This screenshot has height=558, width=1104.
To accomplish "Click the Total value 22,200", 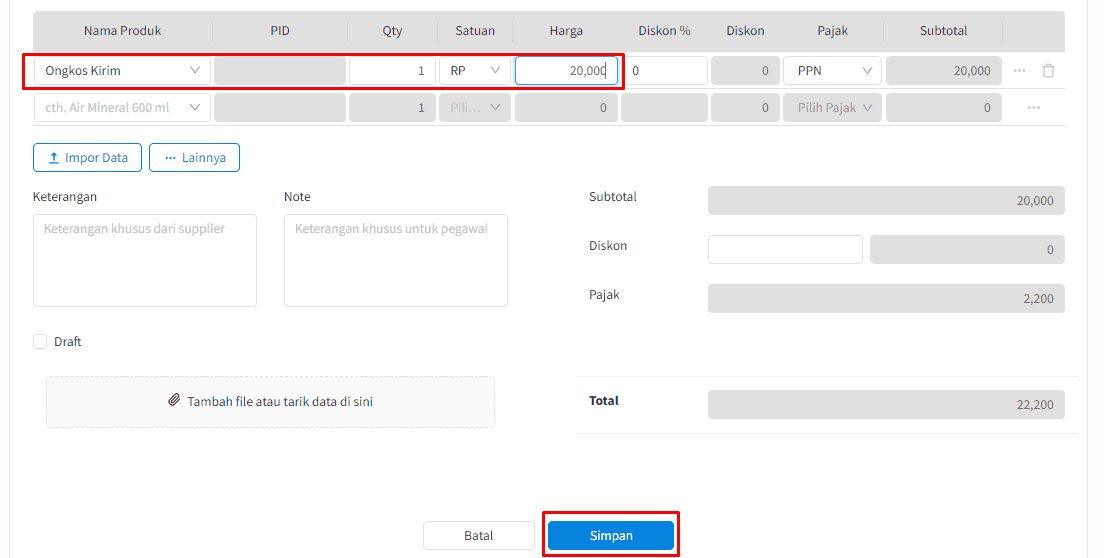I will (x=886, y=405).
